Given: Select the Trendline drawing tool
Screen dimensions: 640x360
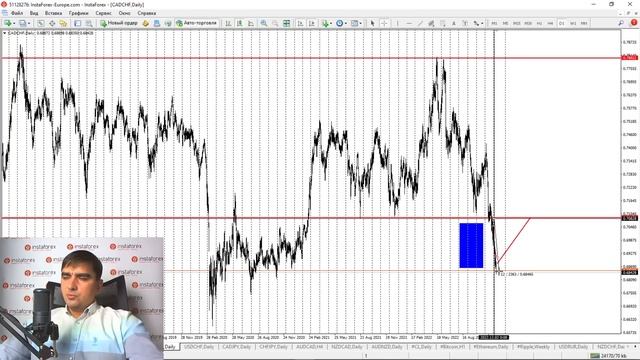Looking at the screenshot, I should (420, 23).
